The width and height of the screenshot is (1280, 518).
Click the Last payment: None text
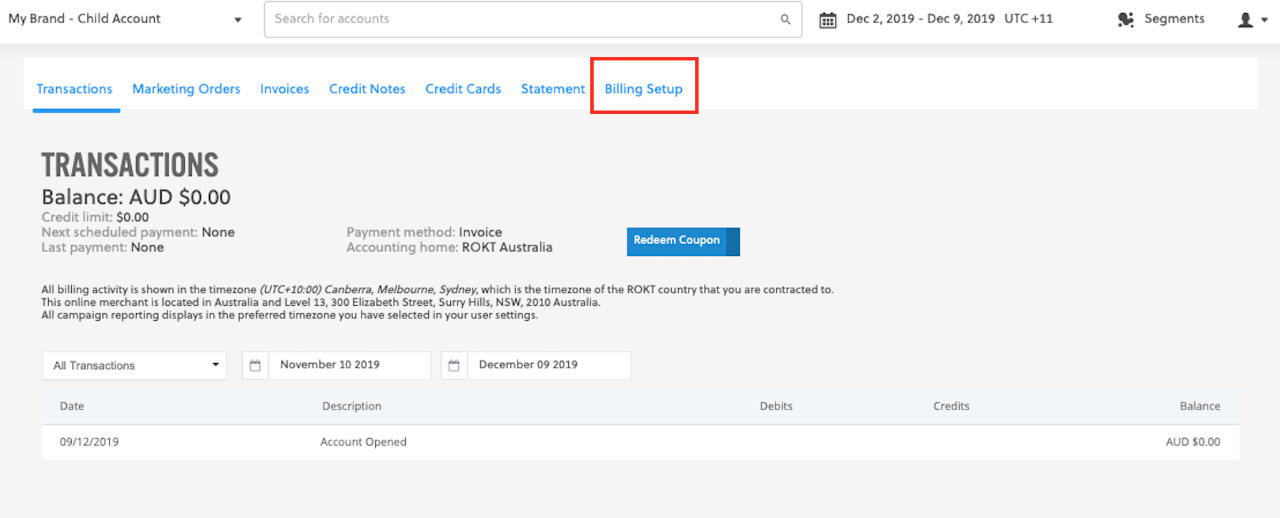103,247
